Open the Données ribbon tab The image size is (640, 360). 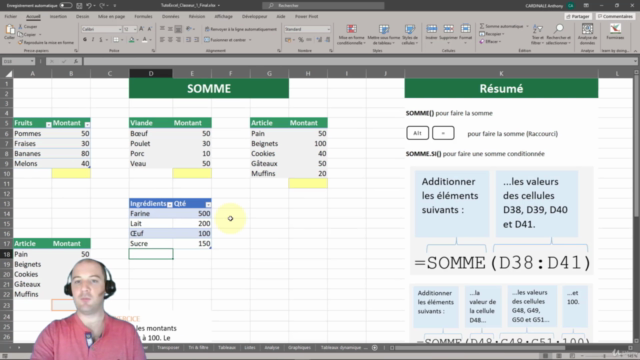[171, 16]
